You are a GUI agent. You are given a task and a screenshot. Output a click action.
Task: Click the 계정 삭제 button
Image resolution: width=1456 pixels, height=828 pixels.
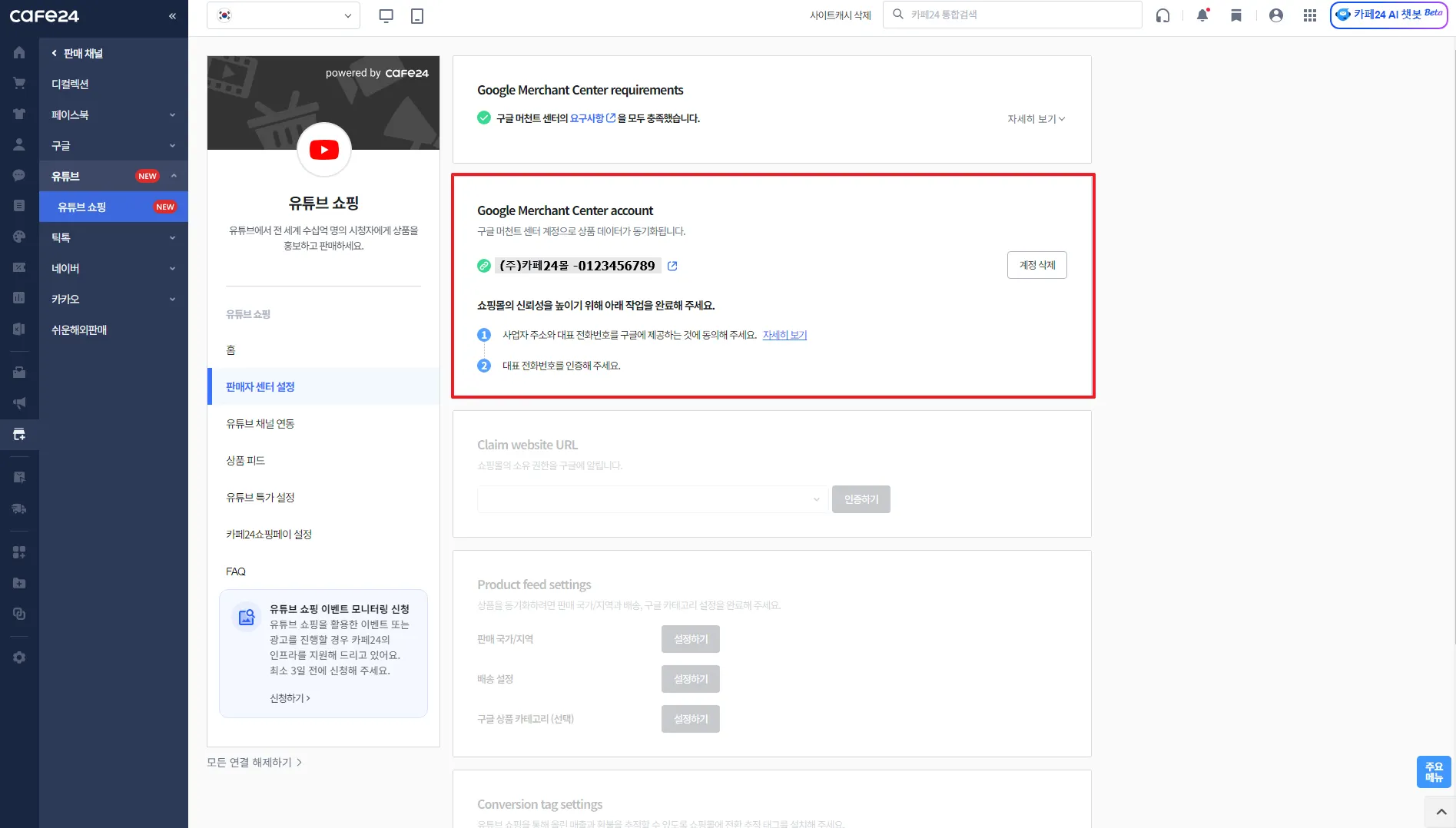(1037, 265)
